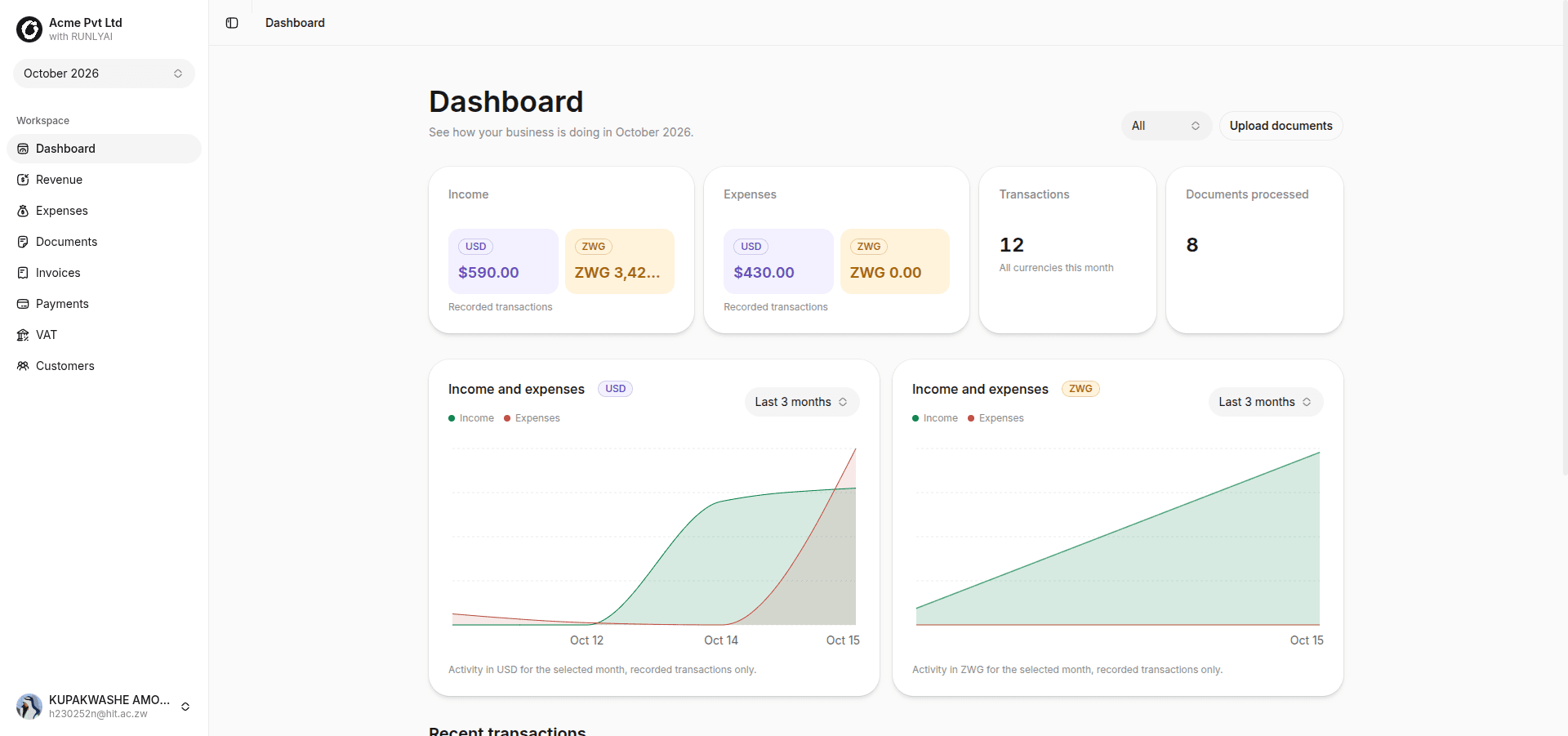Click the Revenue sidebar icon
The image size is (1568, 736).
(x=23, y=180)
